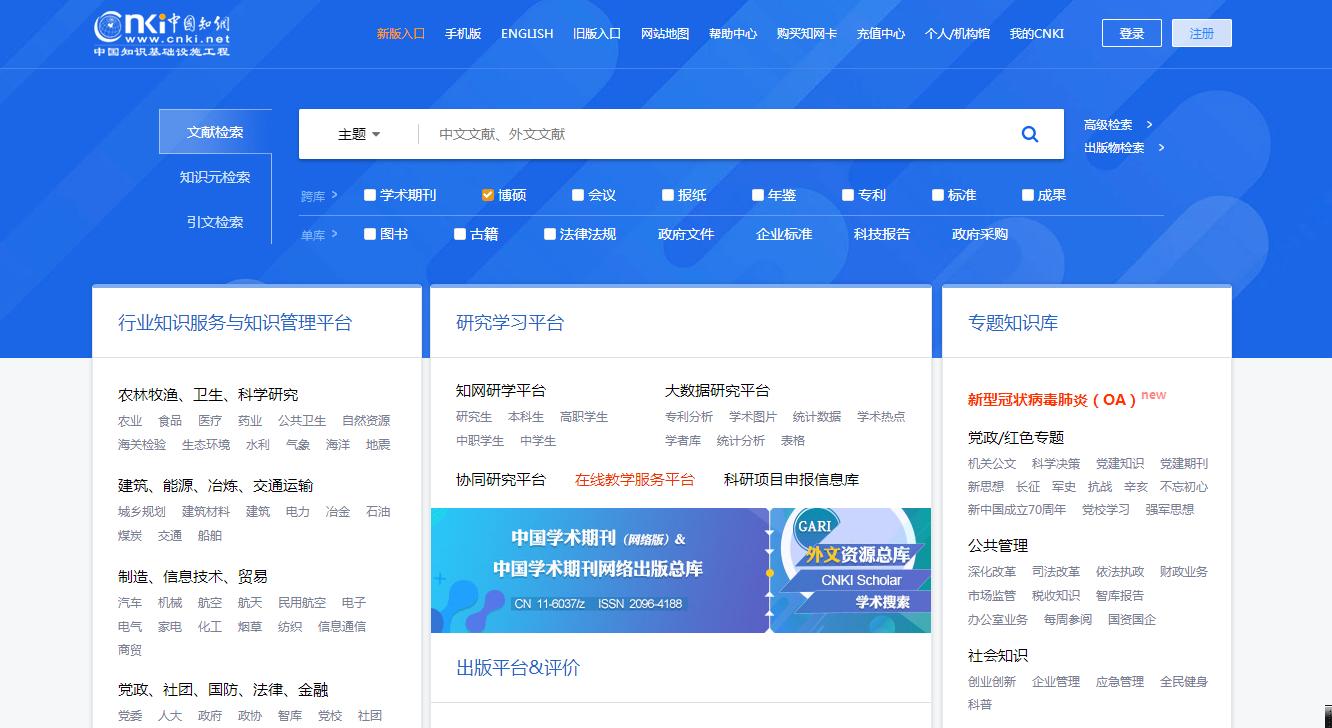Tick the 会议 checkbox
Image resolution: width=1332 pixels, height=728 pixels.
point(578,195)
